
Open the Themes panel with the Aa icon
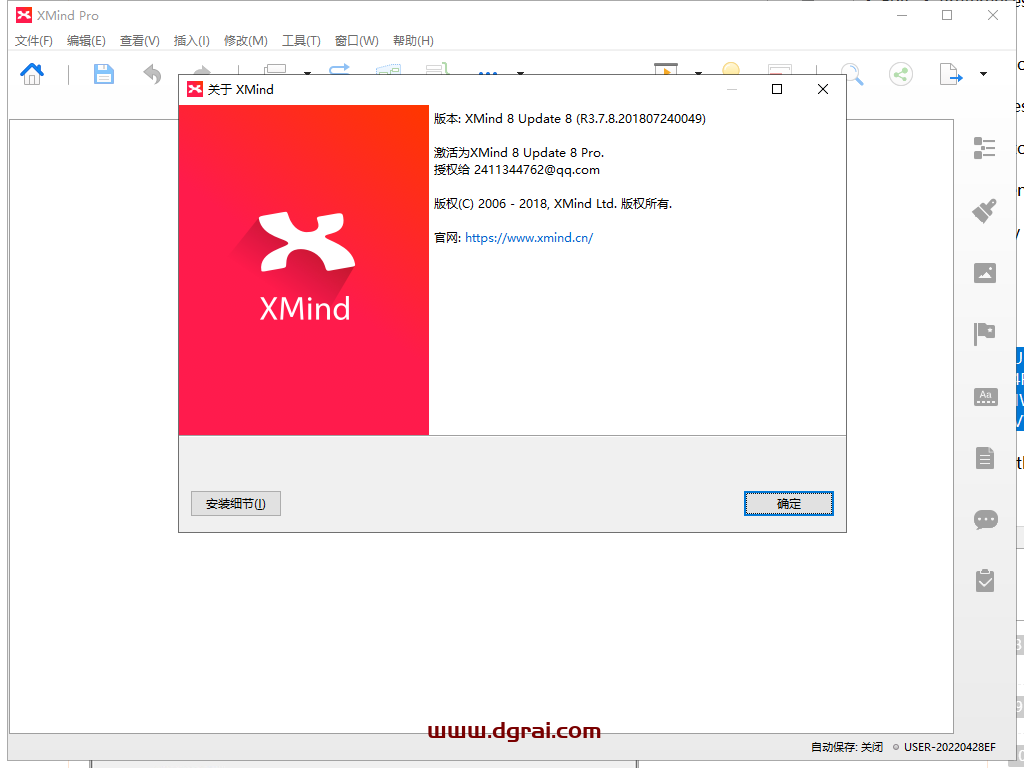pos(985,396)
